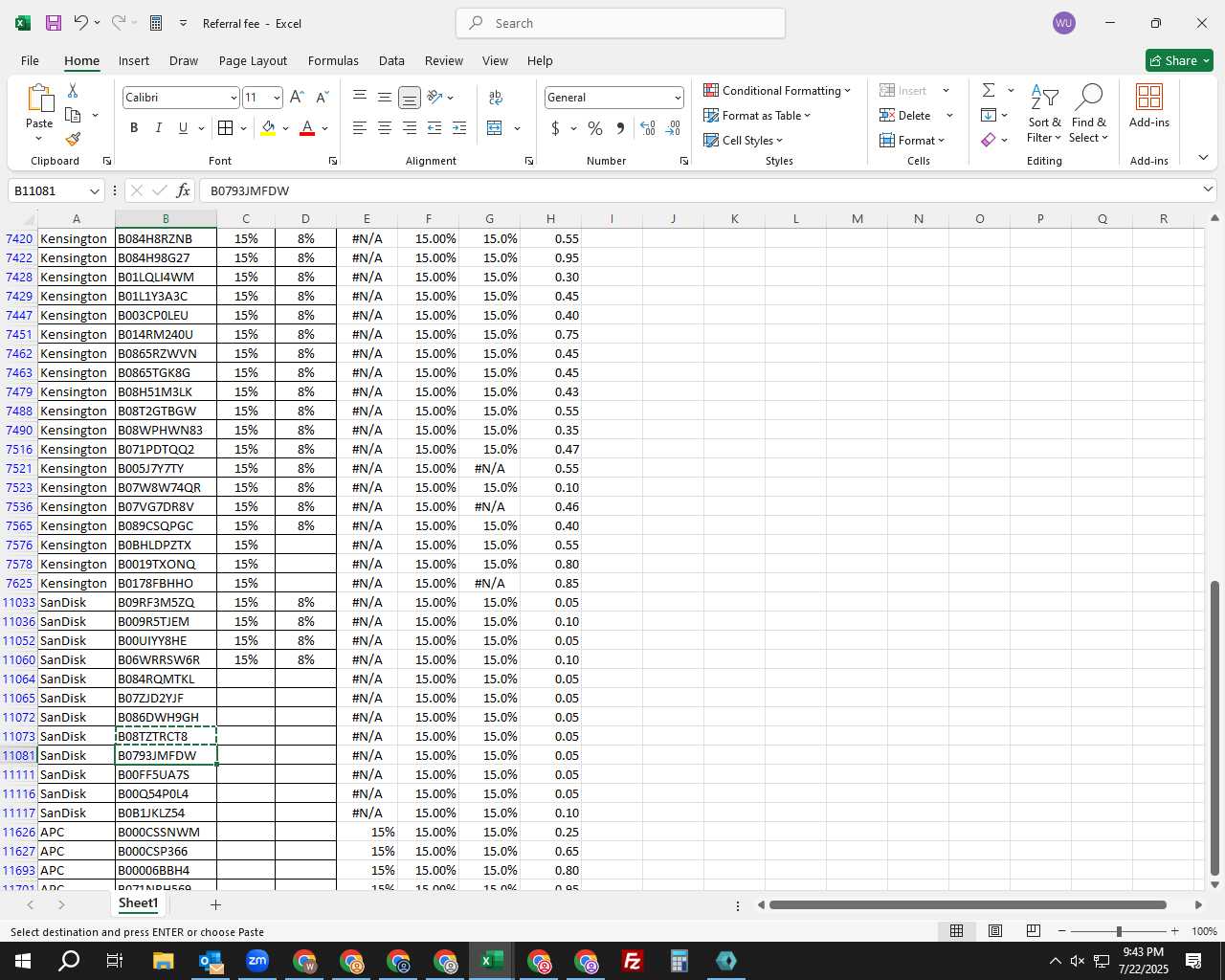Set Middle Align vertical alignment
Image resolution: width=1225 pixels, height=980 pixels.
(x=385, y=98)
